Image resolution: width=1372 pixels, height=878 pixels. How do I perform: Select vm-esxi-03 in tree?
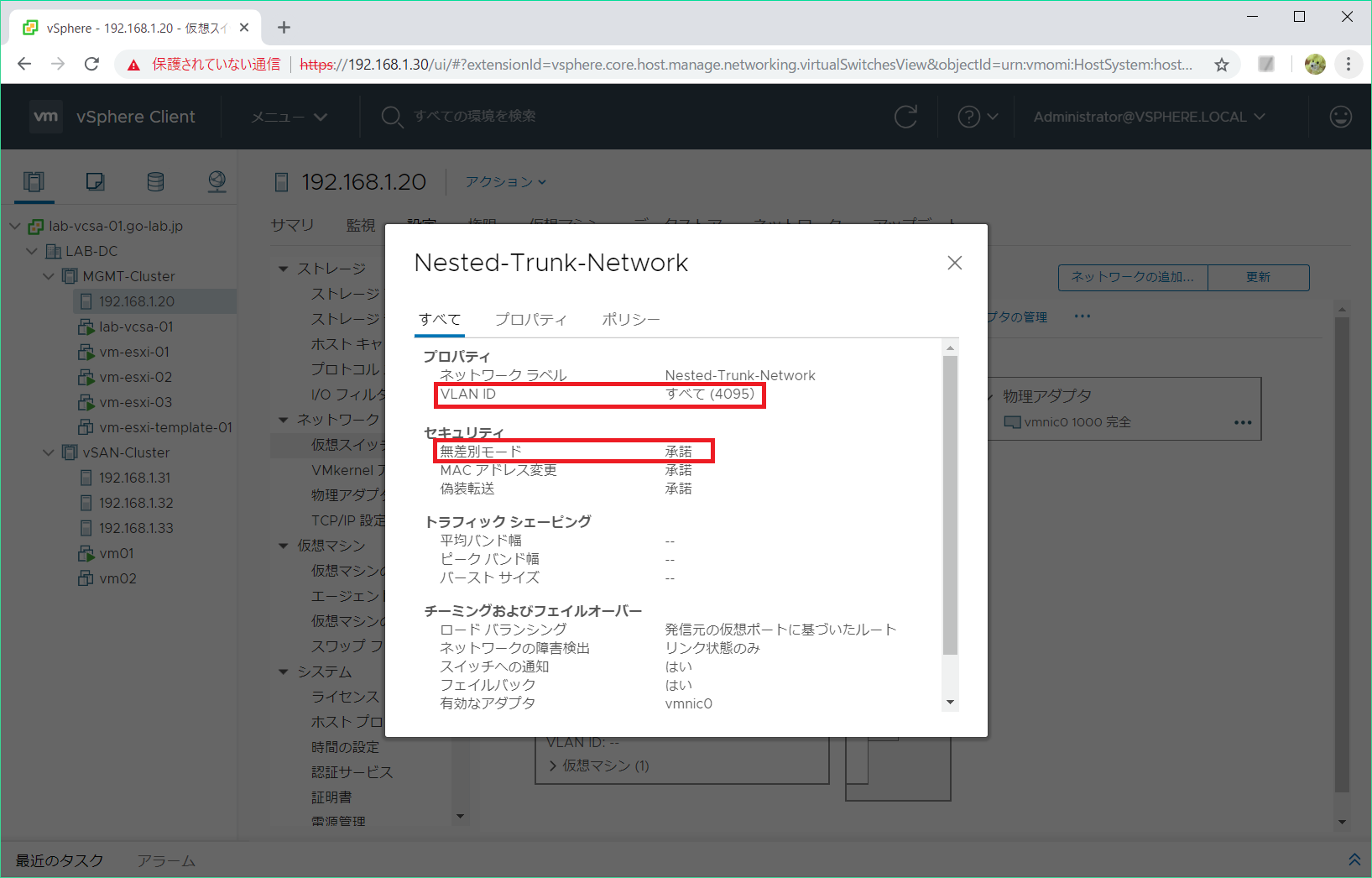(x=135, y=402)
